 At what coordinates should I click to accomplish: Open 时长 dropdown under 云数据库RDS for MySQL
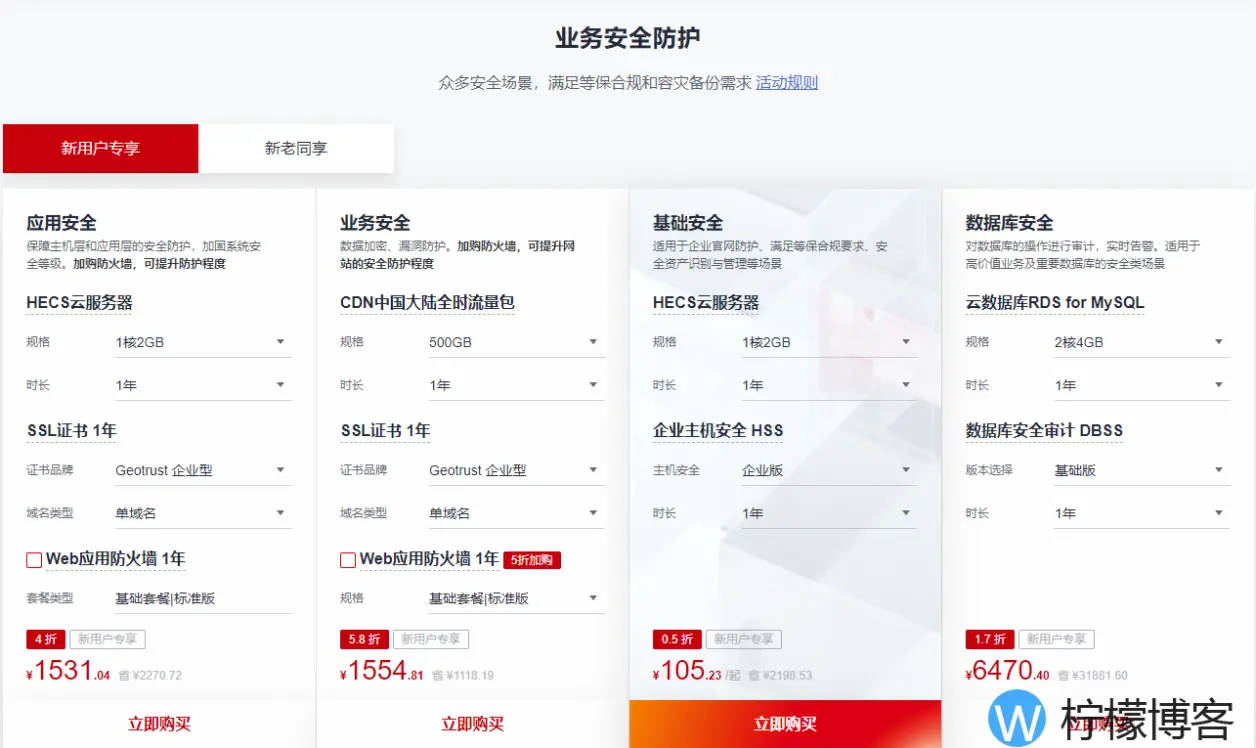(1143, 385)
